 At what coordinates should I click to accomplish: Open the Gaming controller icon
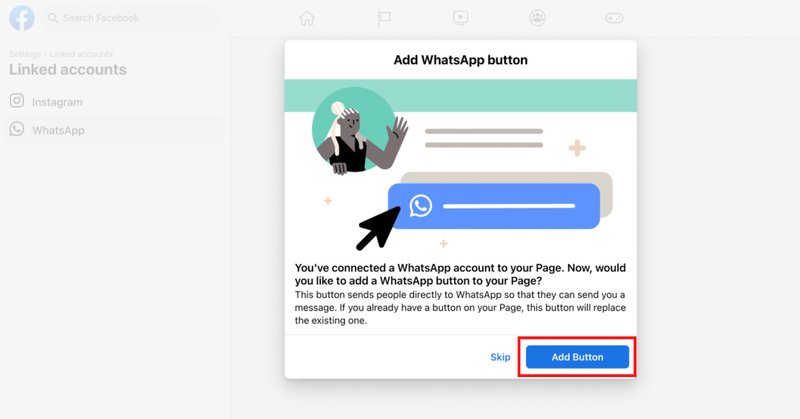pos(614,18)
